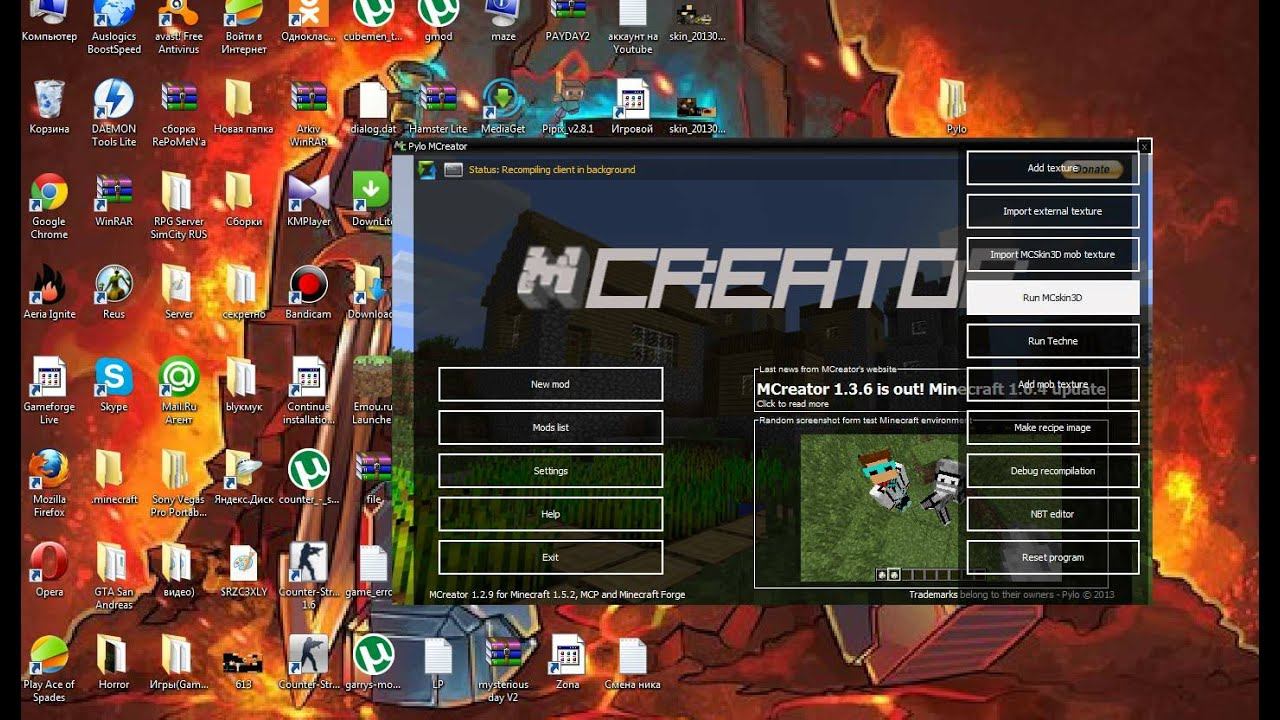Select the Reus game icon

pyautogui.click(x=114, y=292)
